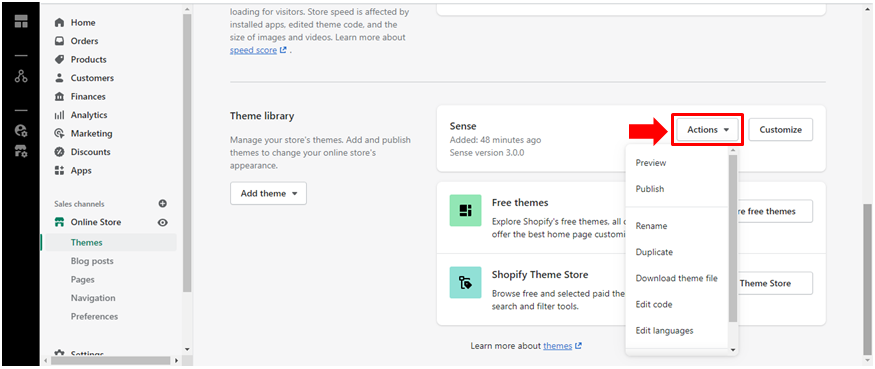This screenshot has height=369, width=875.
Task: Click the Analytics bar chart icon
Action: pos(59,115)
